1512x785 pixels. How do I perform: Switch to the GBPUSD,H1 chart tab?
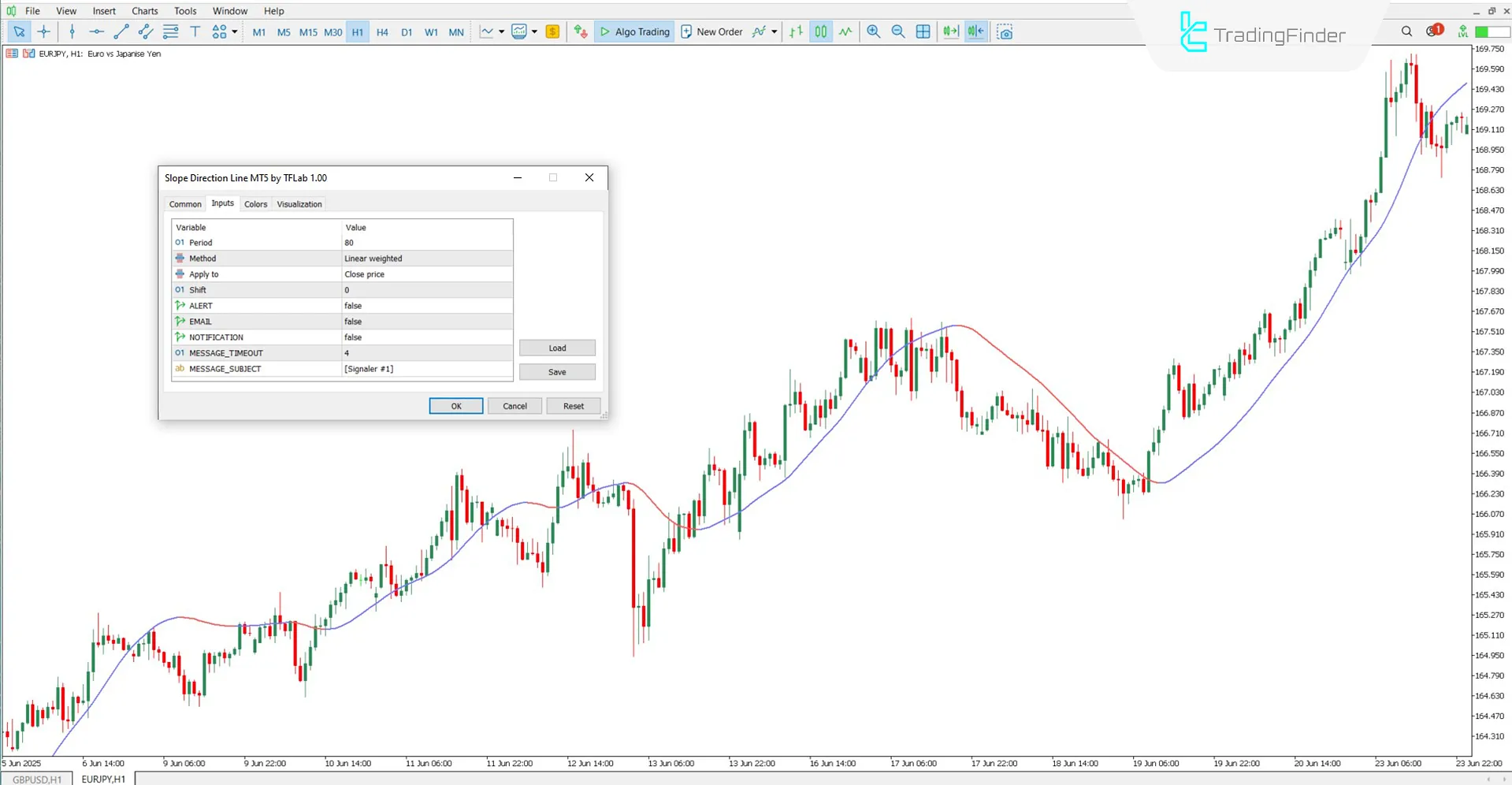pyautogui.click(x=36, y=779)
